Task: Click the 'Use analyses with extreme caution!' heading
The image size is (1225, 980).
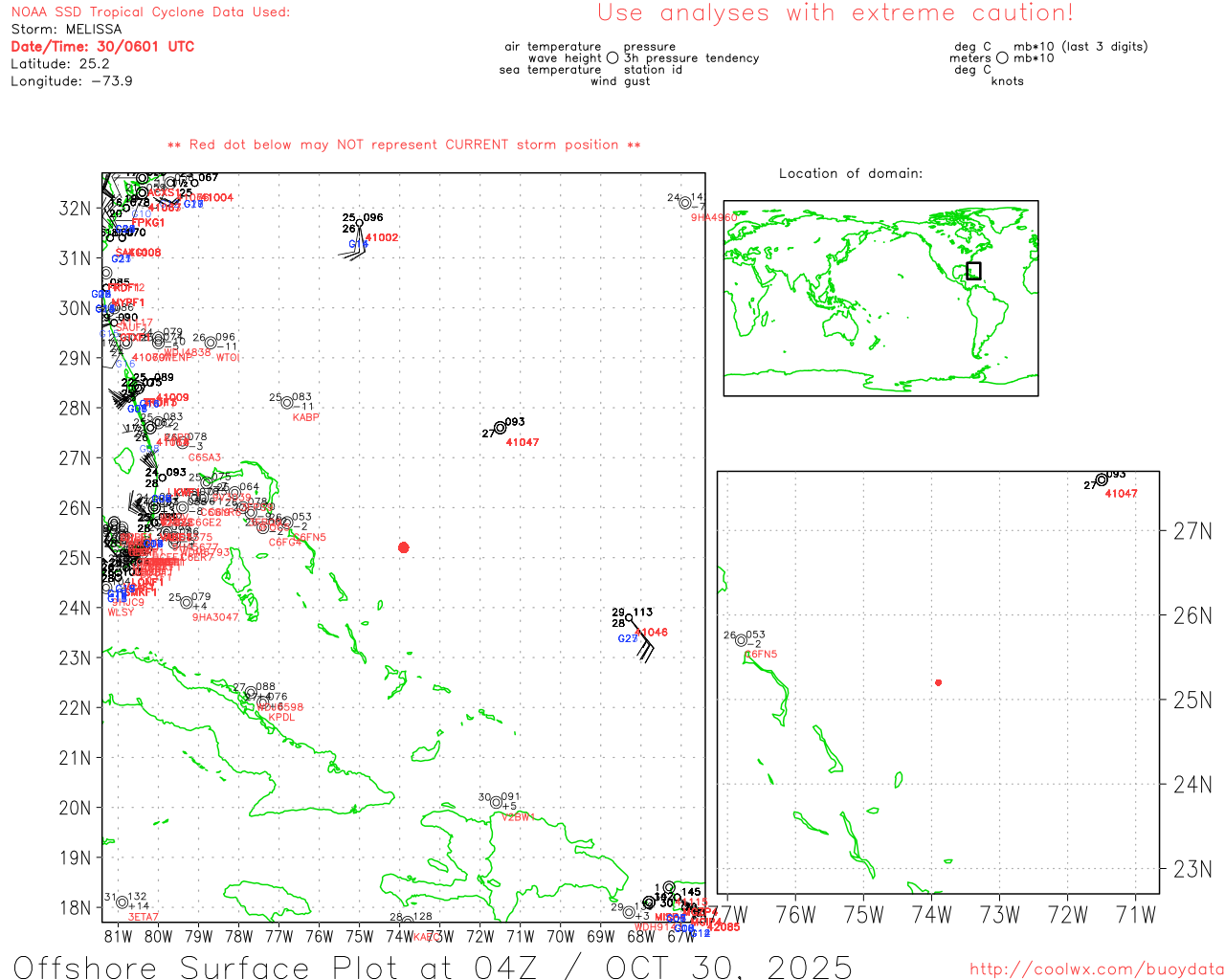Action: point(835,13)
